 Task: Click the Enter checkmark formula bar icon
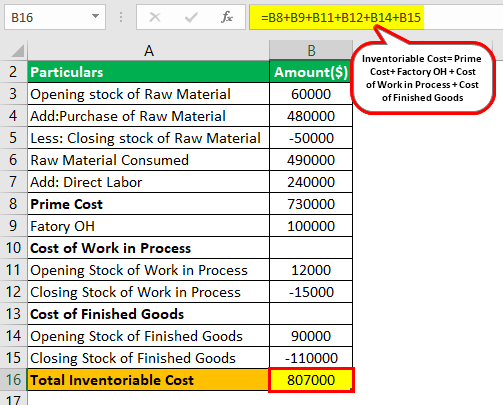tap(191, 17)
